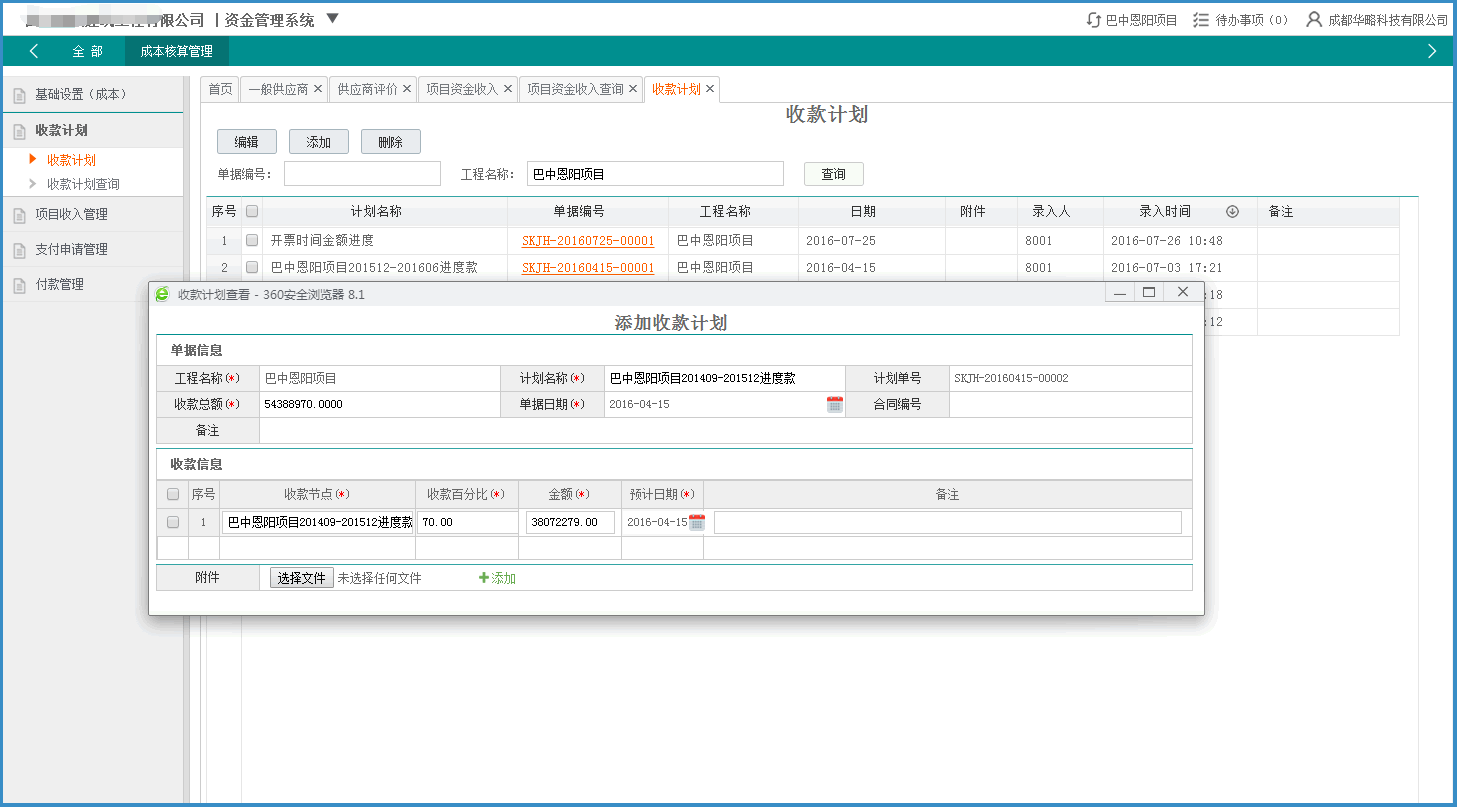The height and width of the screenshot is (807, 1457).
Task: Expand 支付申请管理 in the sidebar
Action: click(x=94, y=249)
